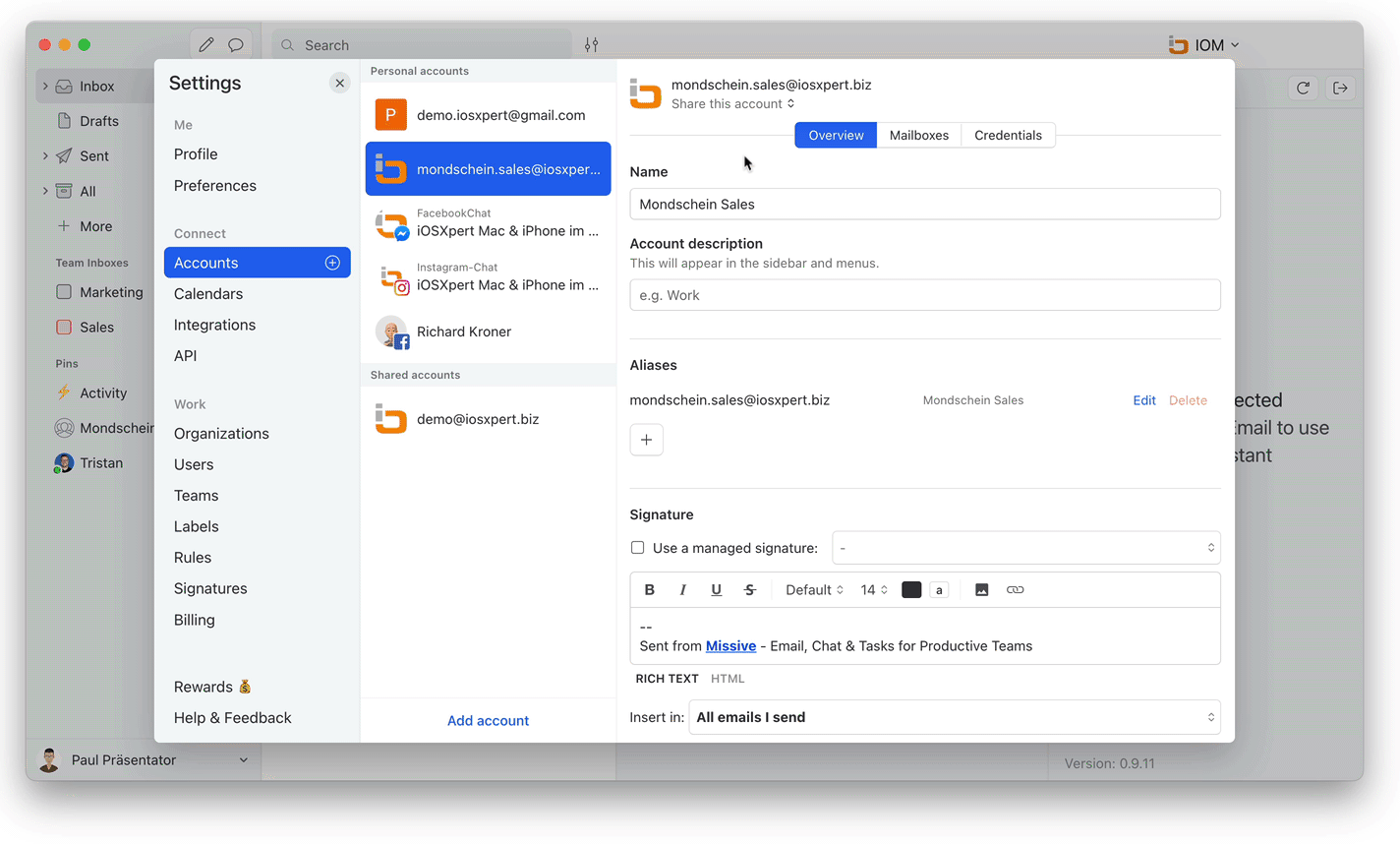Open the Drafts folder in sidebar
Image resolution: width=1400 pixels, height=844 pixels.
[88, 121]
